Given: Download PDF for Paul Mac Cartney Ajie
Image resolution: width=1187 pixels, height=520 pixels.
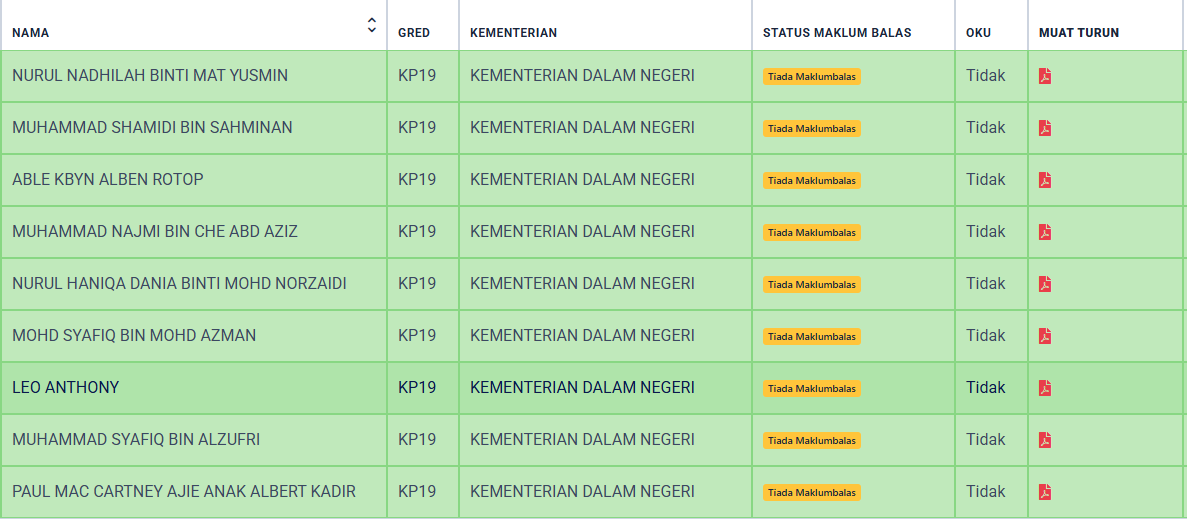Looking at the screenshot, I should 1045,492.
